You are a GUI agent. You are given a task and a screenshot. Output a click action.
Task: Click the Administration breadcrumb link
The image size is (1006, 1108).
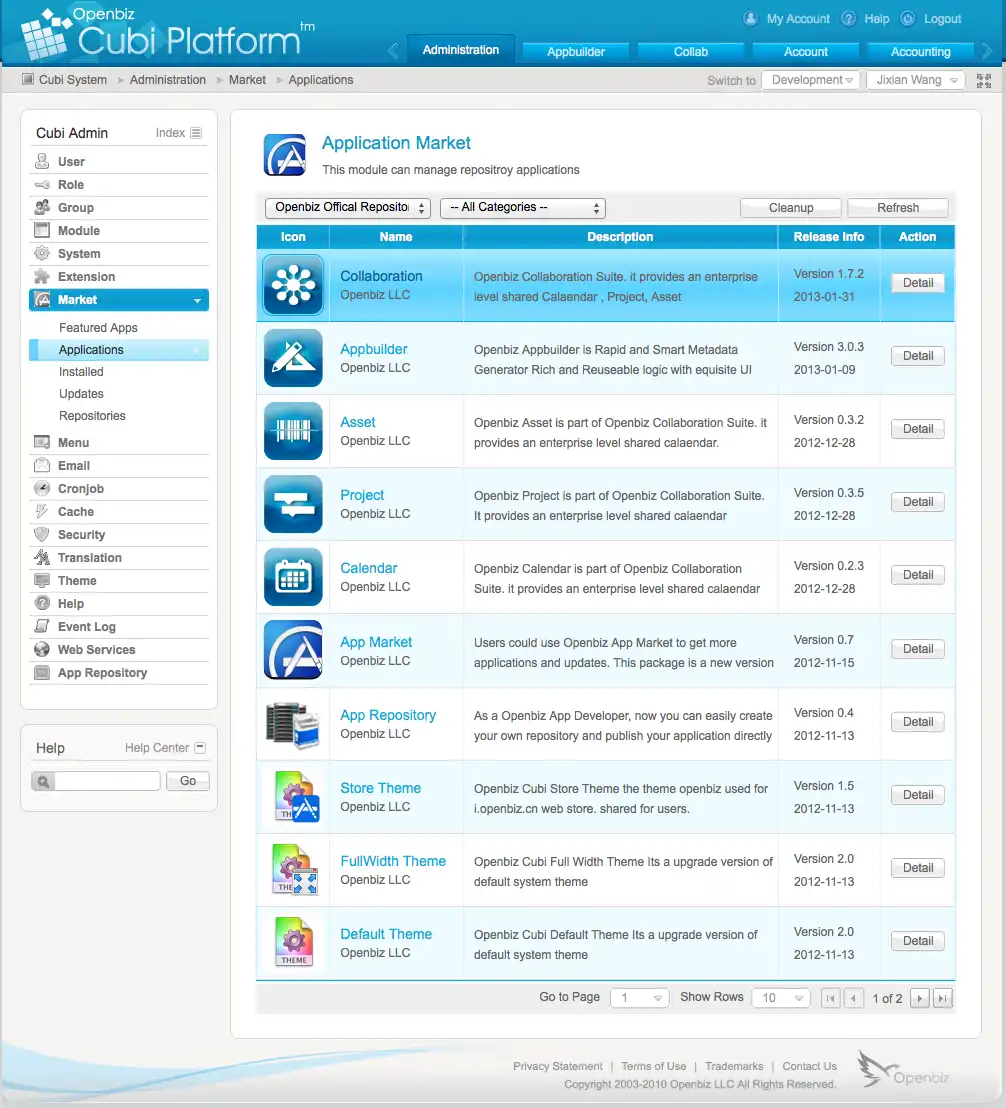click(167, 80)
